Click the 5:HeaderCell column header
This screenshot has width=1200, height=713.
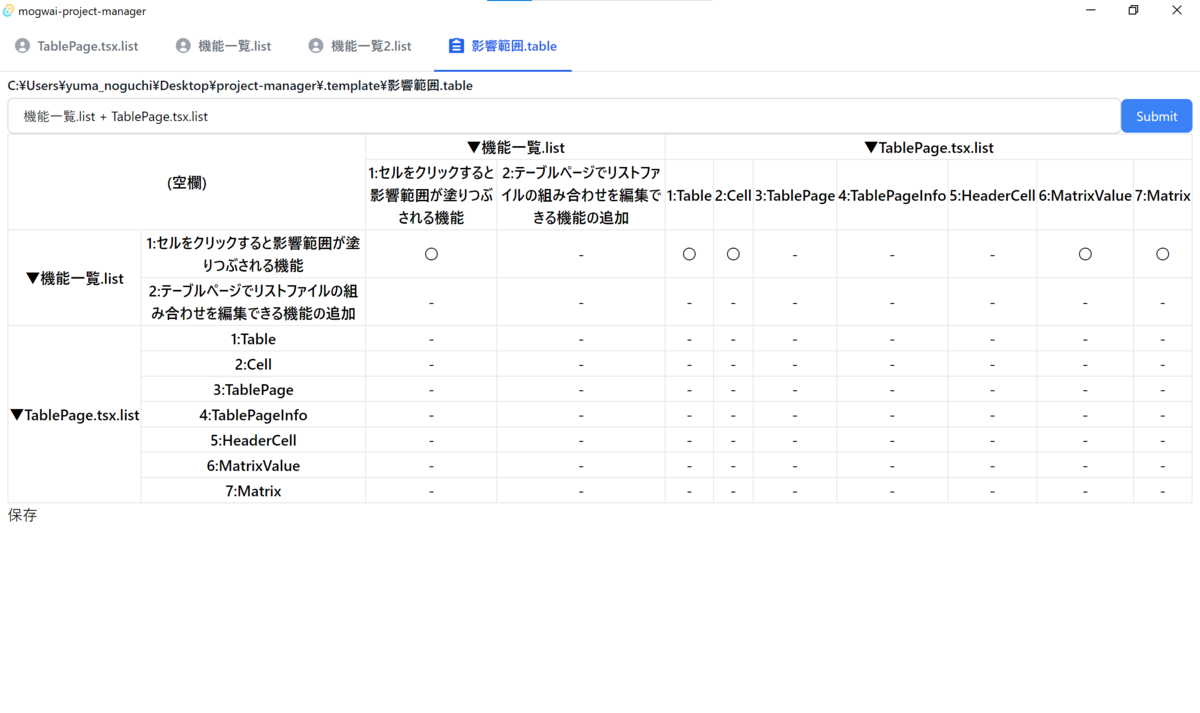click(x=992, y=196)
